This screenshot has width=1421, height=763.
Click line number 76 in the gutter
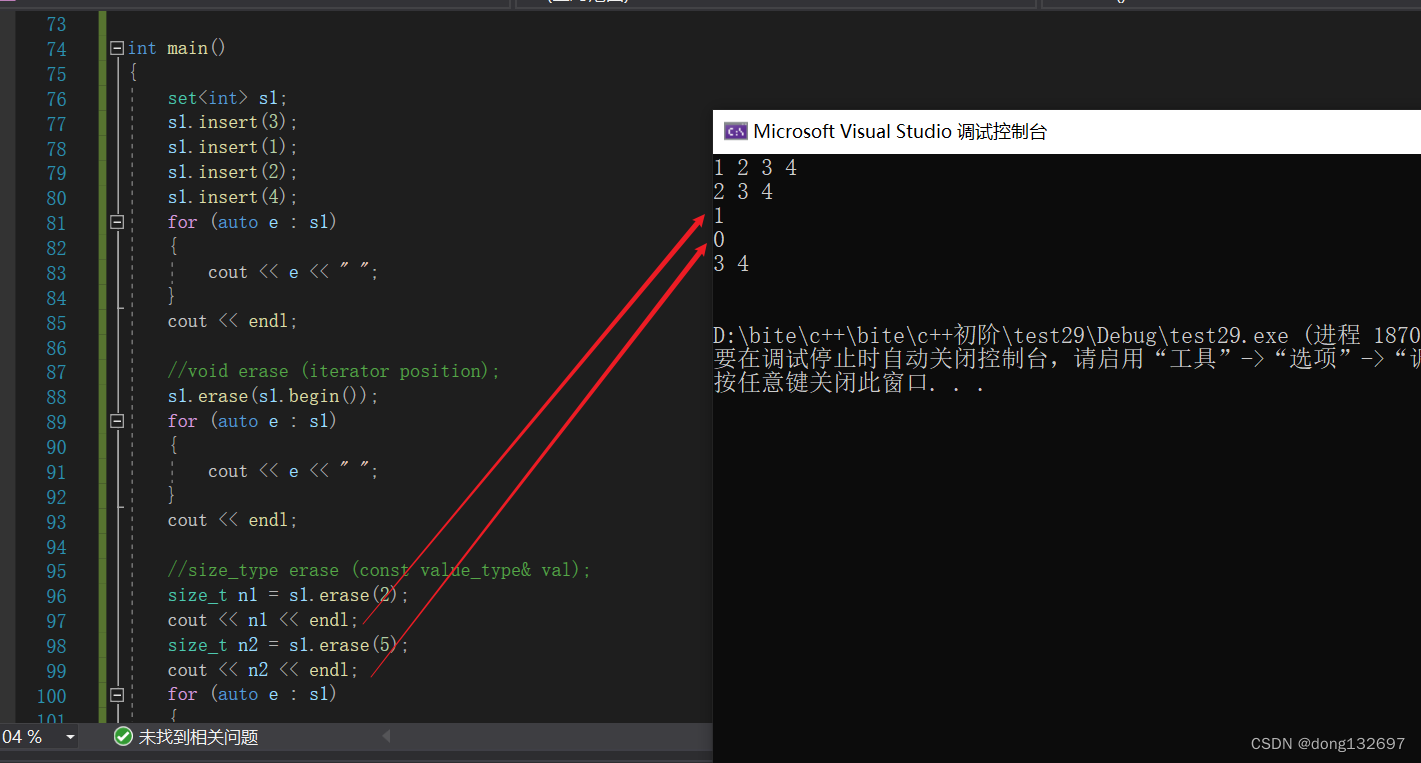tap(56, 99)
